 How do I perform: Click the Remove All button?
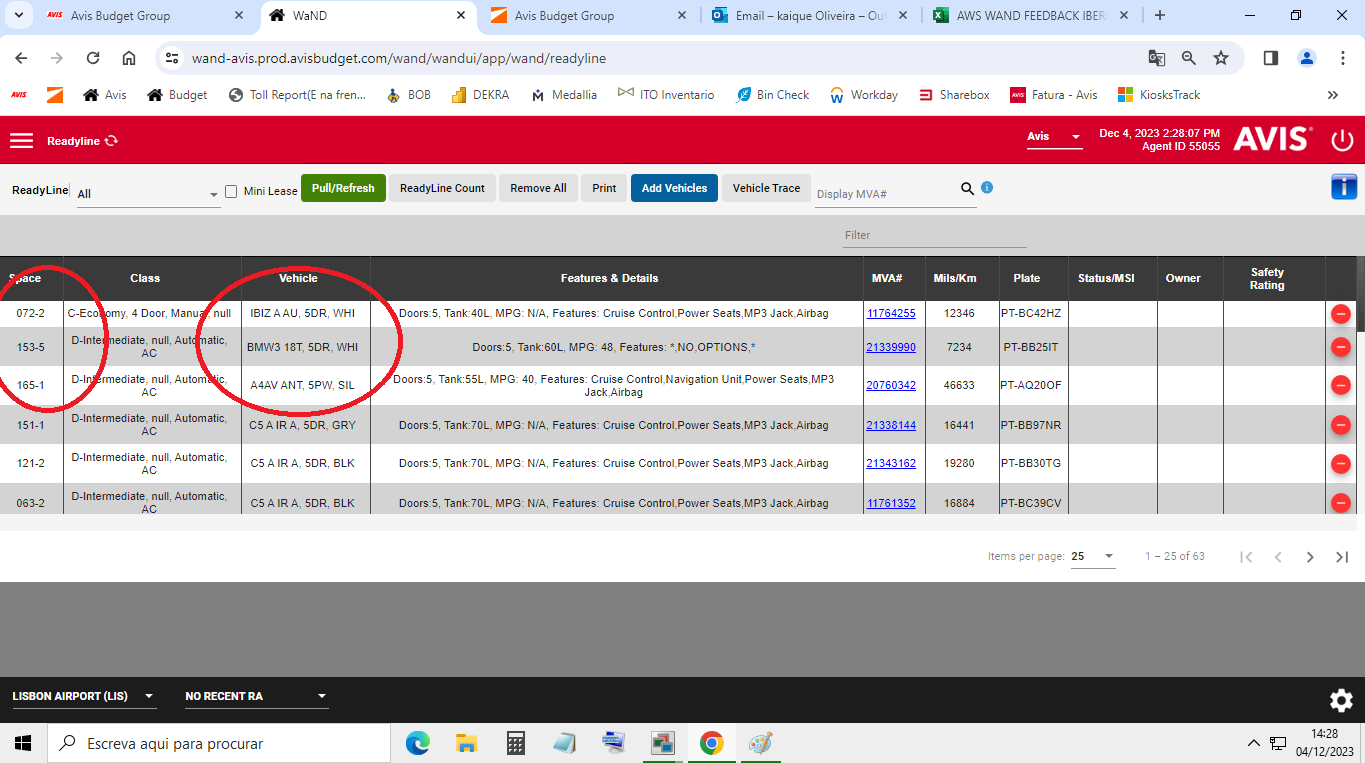pyautogui.click(x=538, y=188)
